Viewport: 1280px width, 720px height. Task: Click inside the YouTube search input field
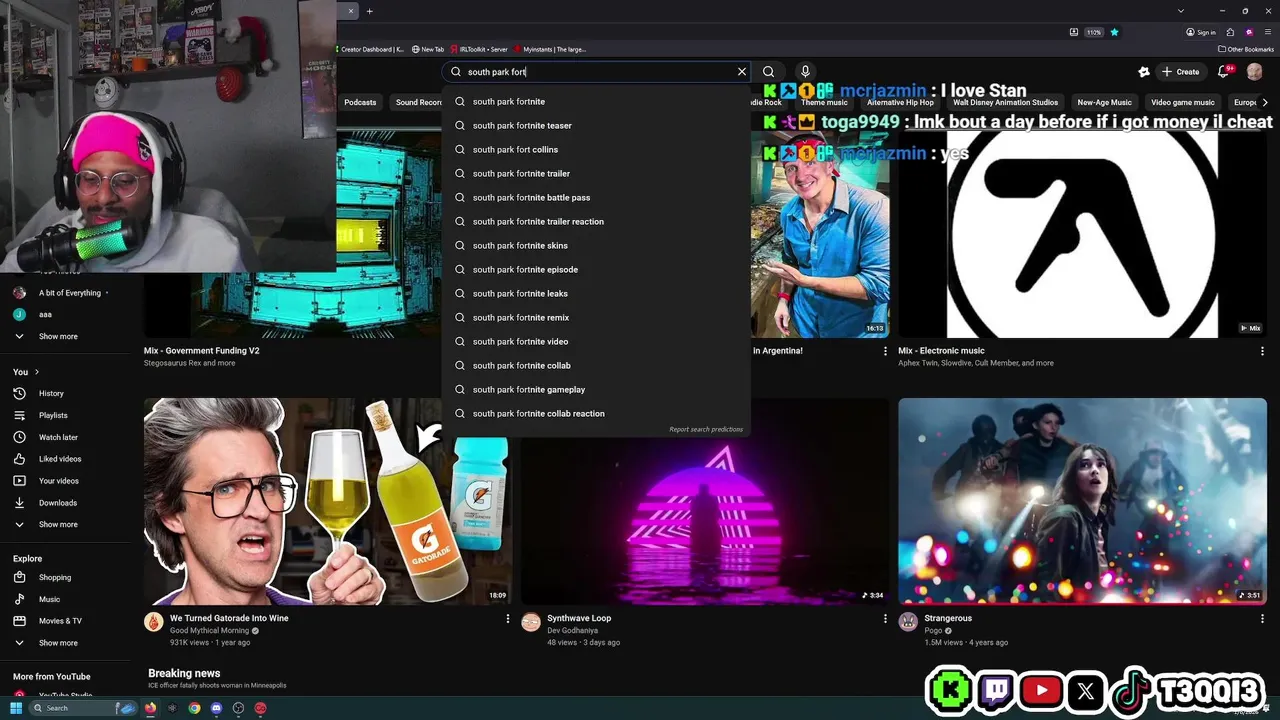click(598, 72)
